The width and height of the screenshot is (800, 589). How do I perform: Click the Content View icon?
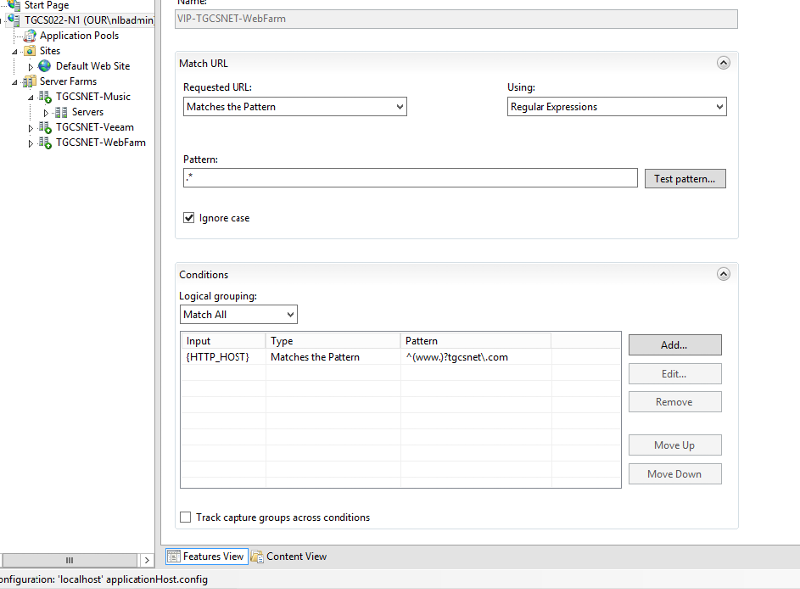(x=257, y=556)
